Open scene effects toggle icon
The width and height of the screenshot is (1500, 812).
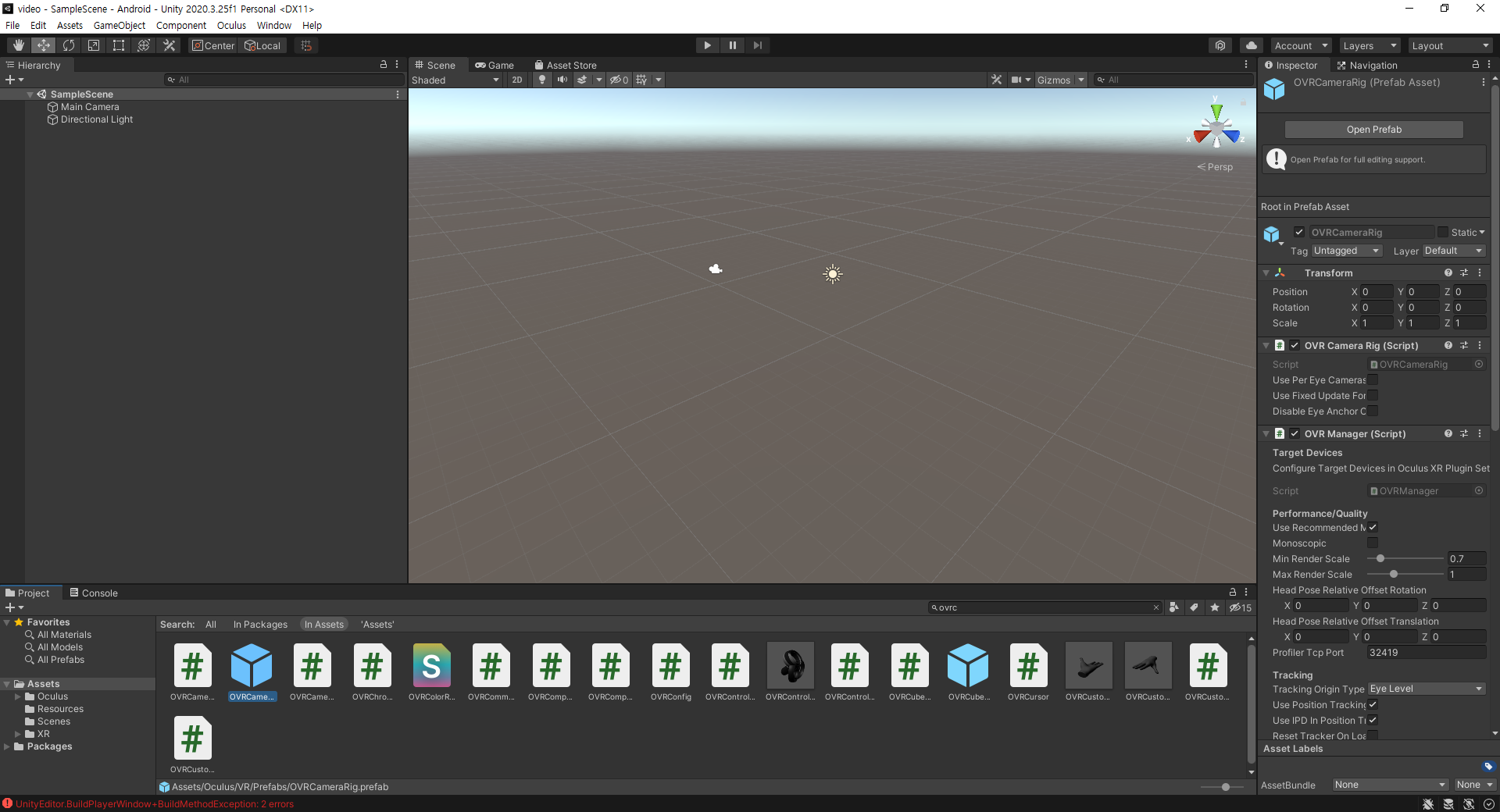[582, 80]
